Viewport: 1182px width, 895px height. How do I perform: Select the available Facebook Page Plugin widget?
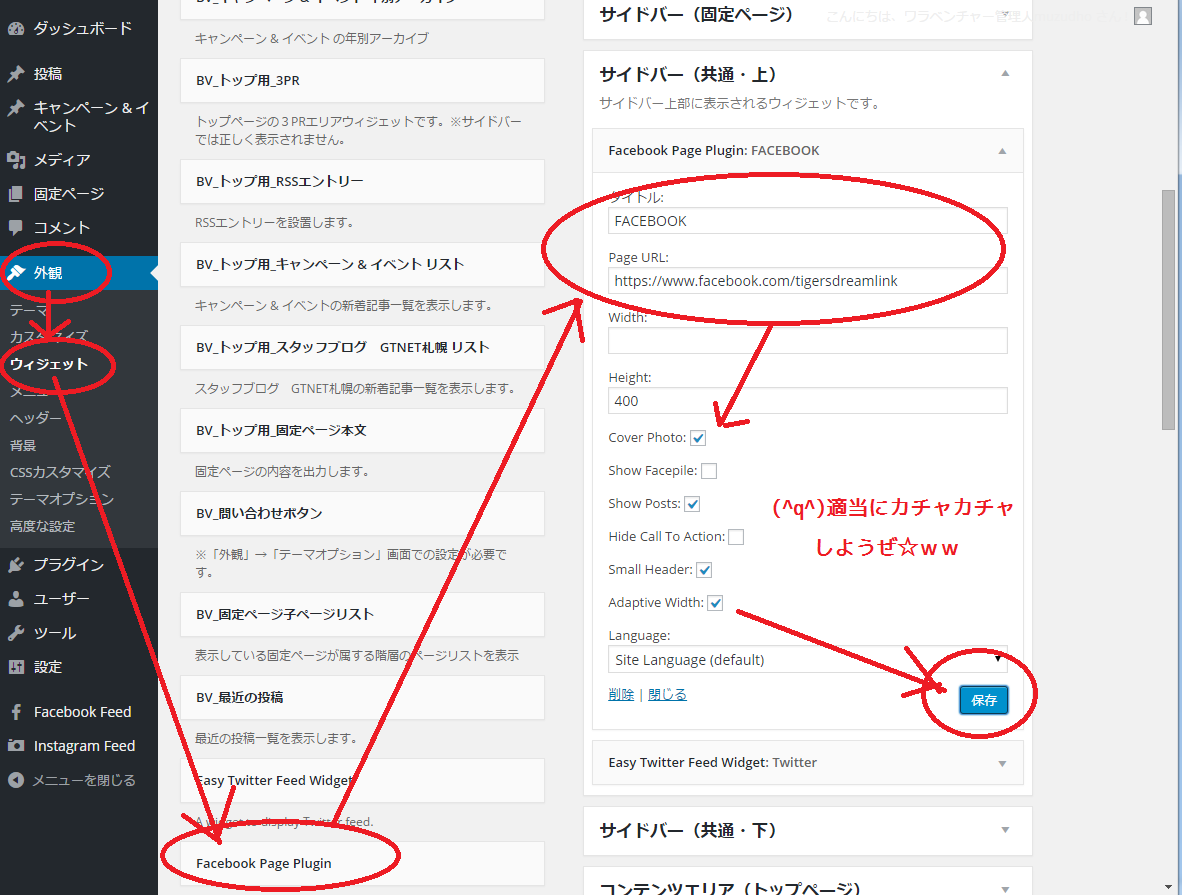pyautogui.click(x=363, y=863)
